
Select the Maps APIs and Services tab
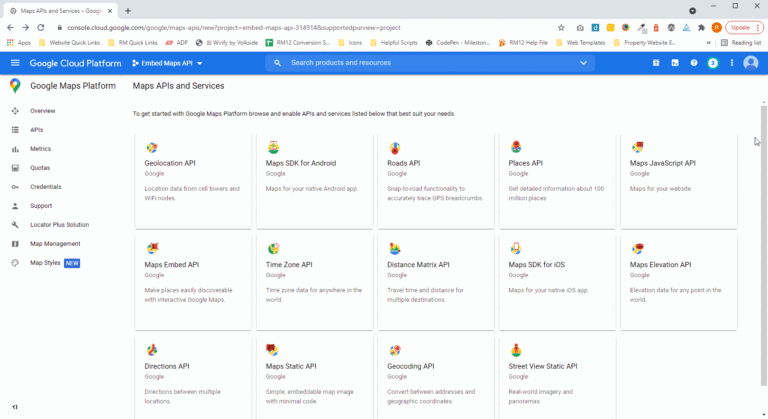[61, 11]
